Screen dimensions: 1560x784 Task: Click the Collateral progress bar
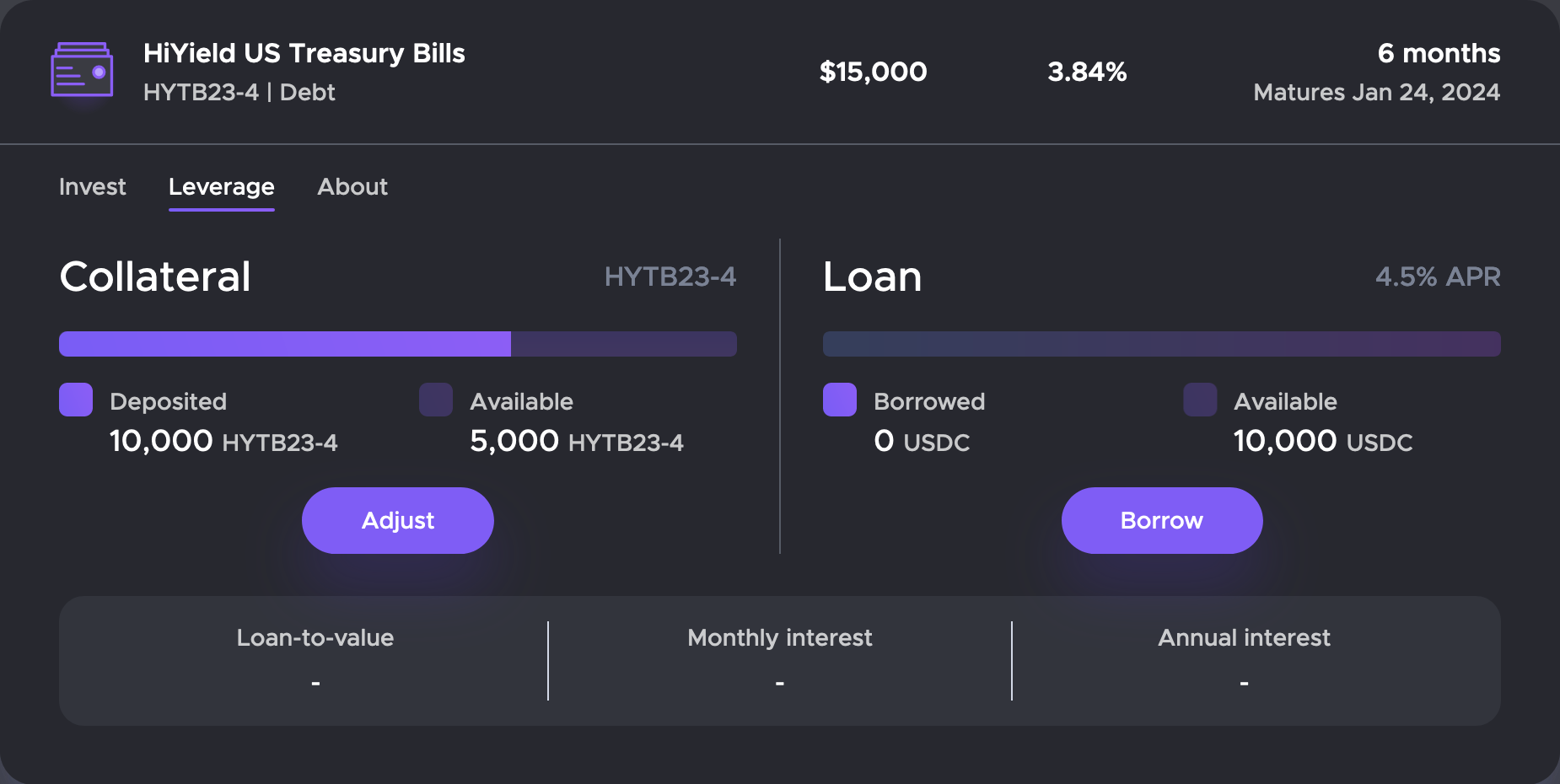point(397,343)
